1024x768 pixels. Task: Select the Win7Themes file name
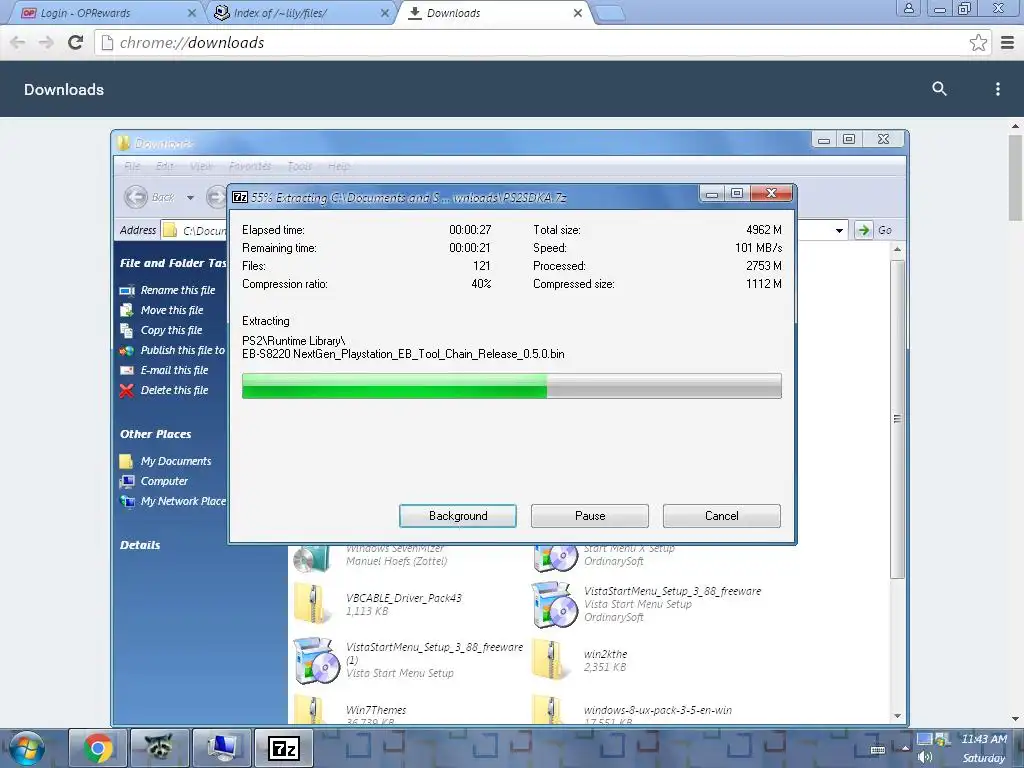[x=376, y=710]
